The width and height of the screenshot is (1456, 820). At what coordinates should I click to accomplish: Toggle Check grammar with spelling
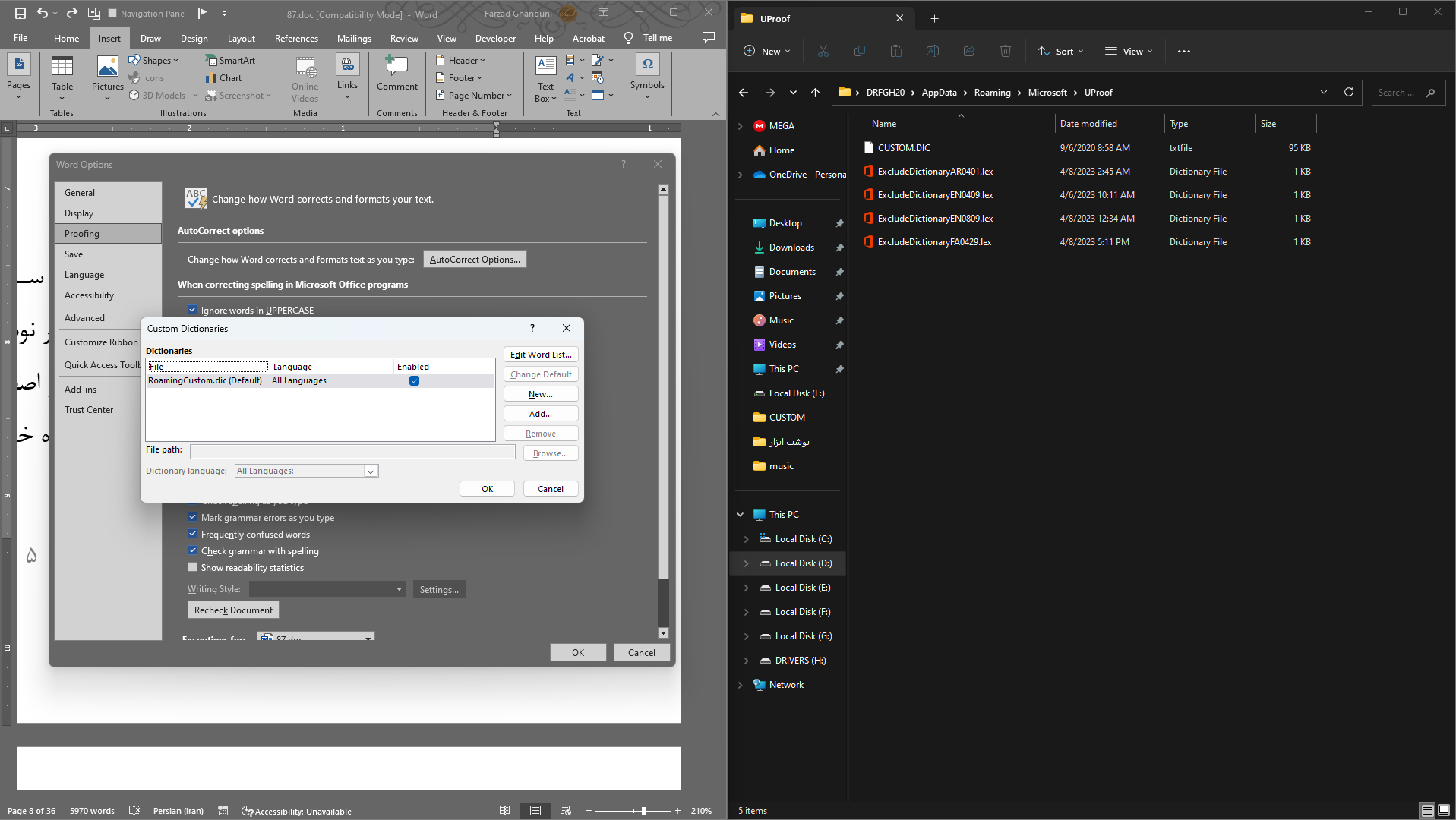click(192, 550)
